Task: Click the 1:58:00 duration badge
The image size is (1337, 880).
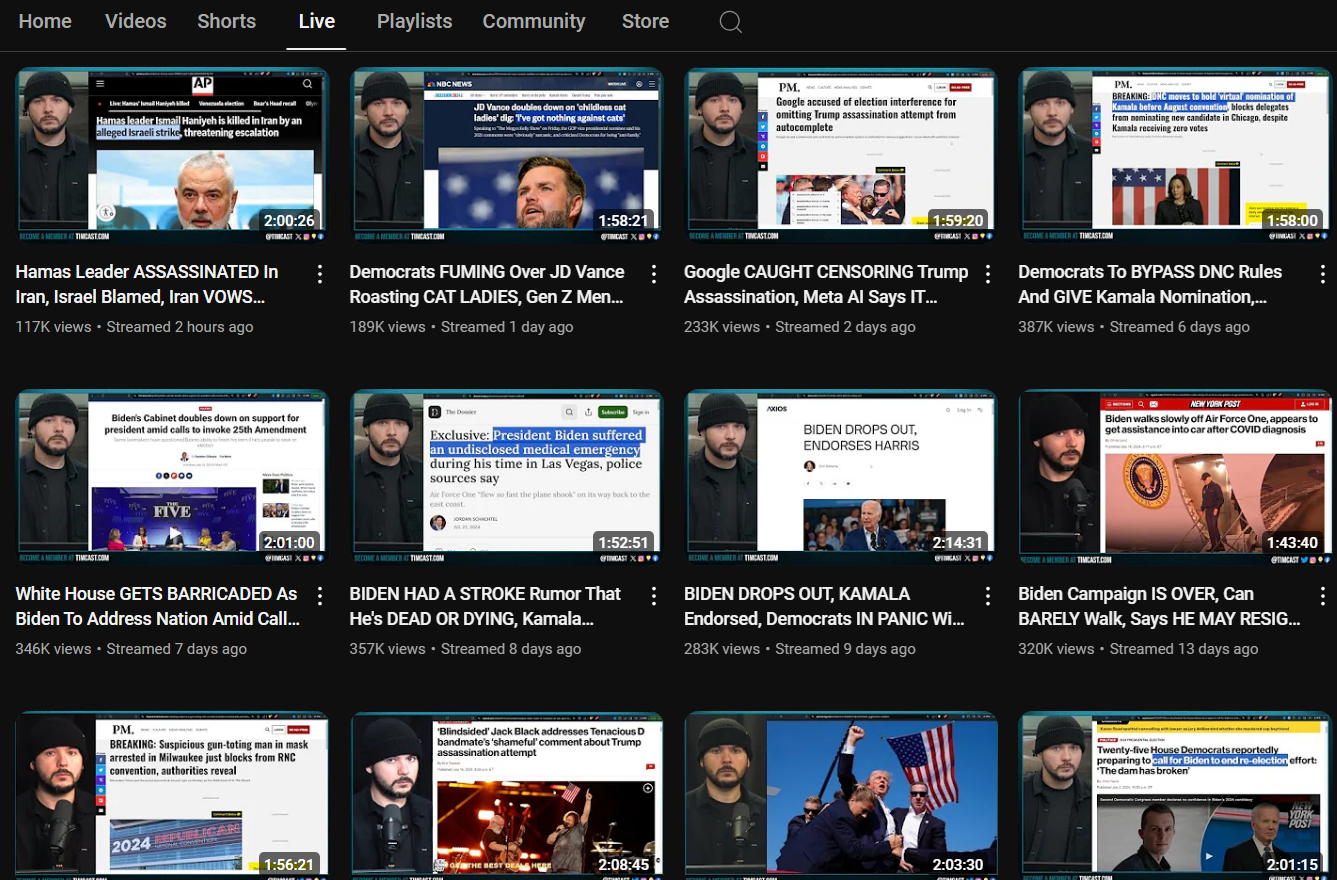Action: click(1292, 221)
